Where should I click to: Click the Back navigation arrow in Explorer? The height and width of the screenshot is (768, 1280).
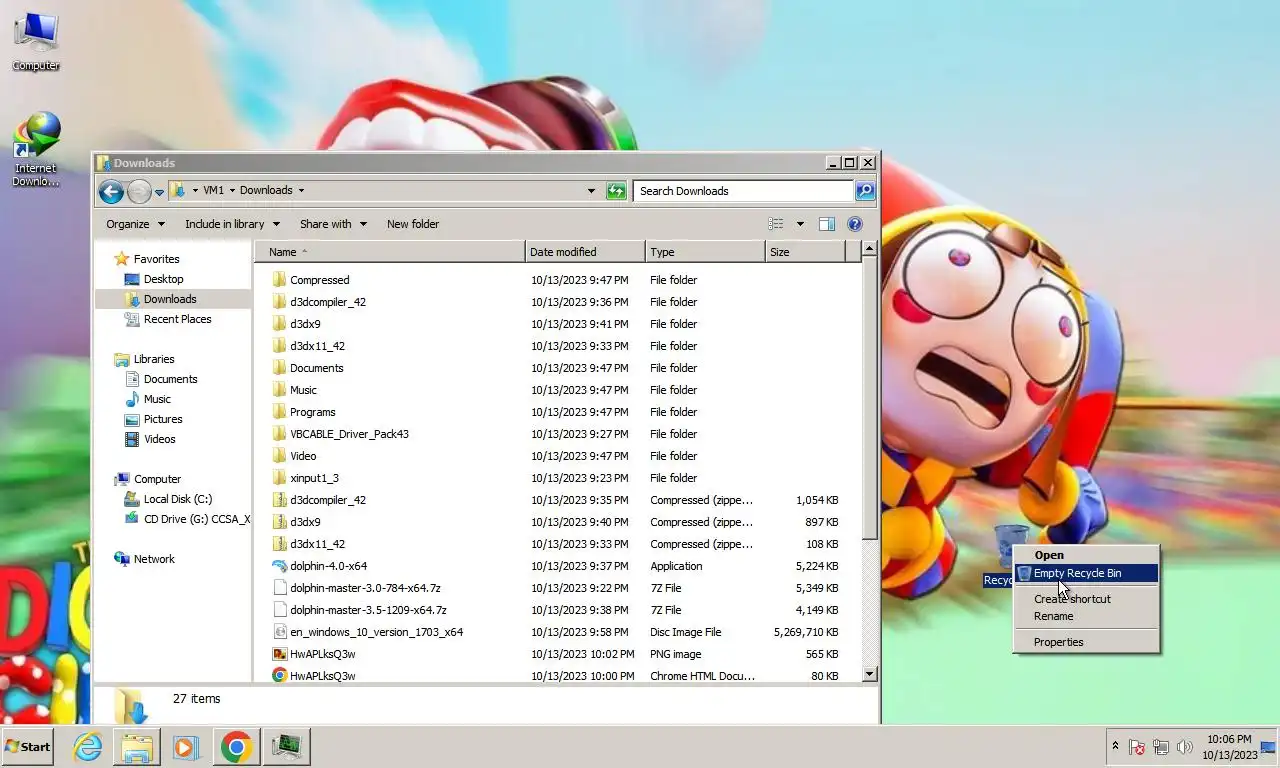tap(111, 191)
